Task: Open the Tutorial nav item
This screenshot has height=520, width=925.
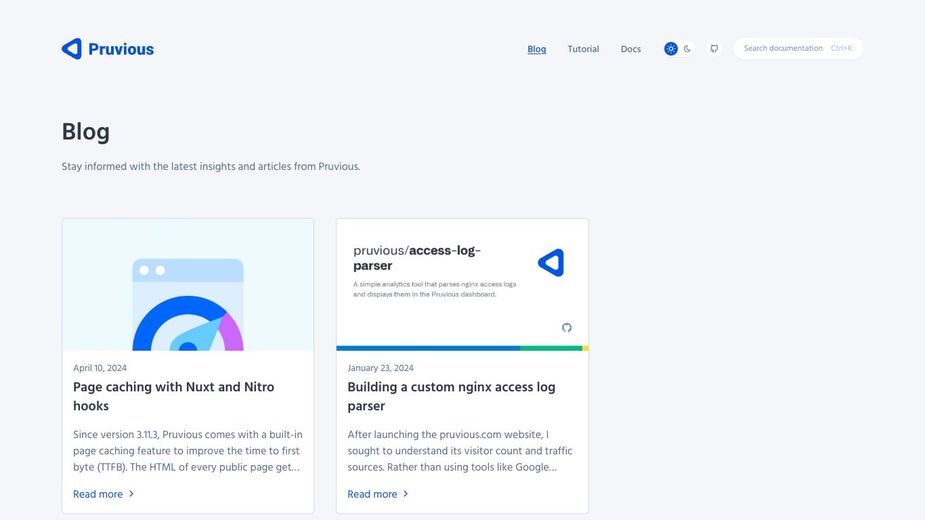Action: [583, 49]
